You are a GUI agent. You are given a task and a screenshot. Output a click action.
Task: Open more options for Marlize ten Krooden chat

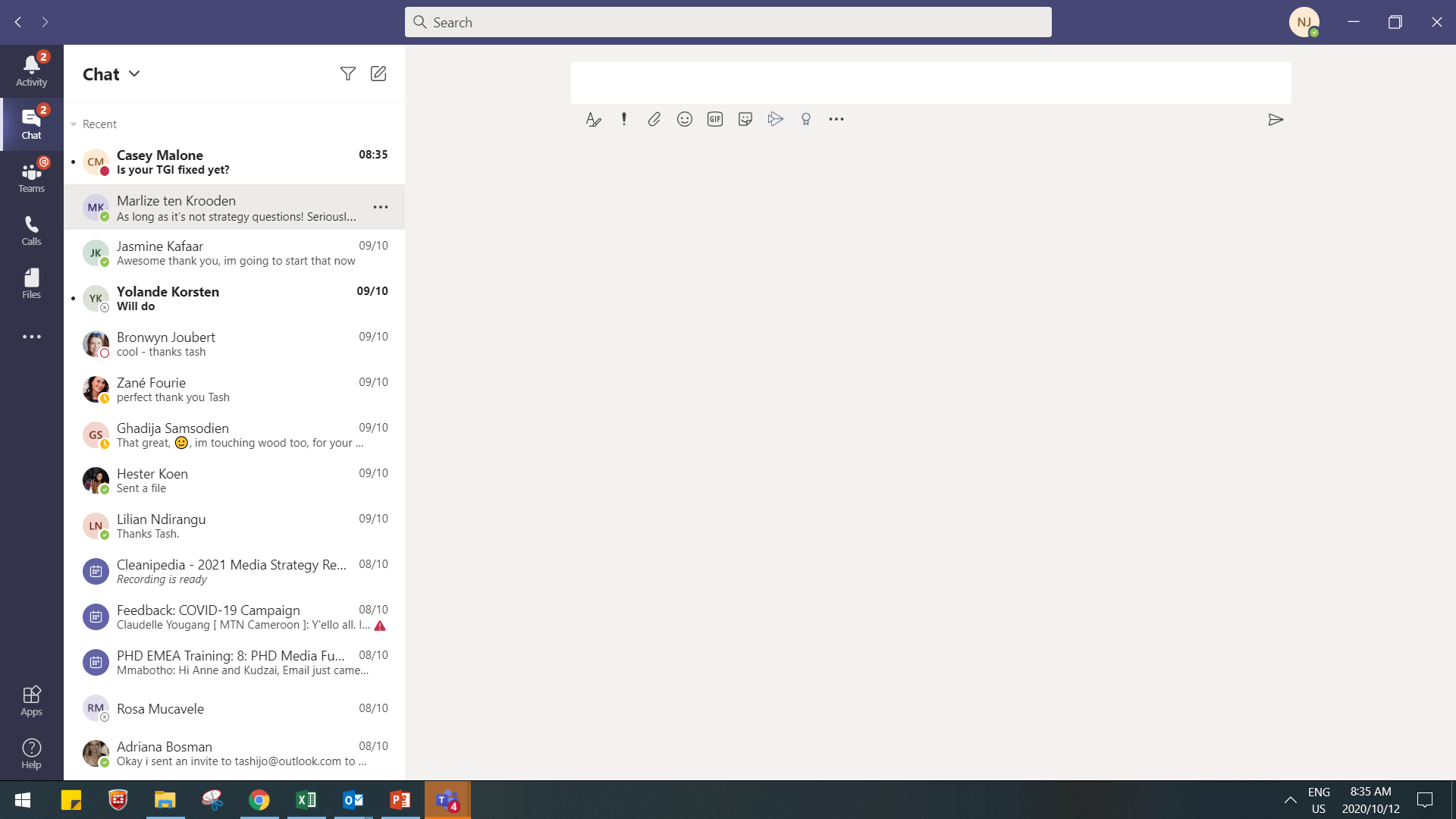tap(381, 207)
